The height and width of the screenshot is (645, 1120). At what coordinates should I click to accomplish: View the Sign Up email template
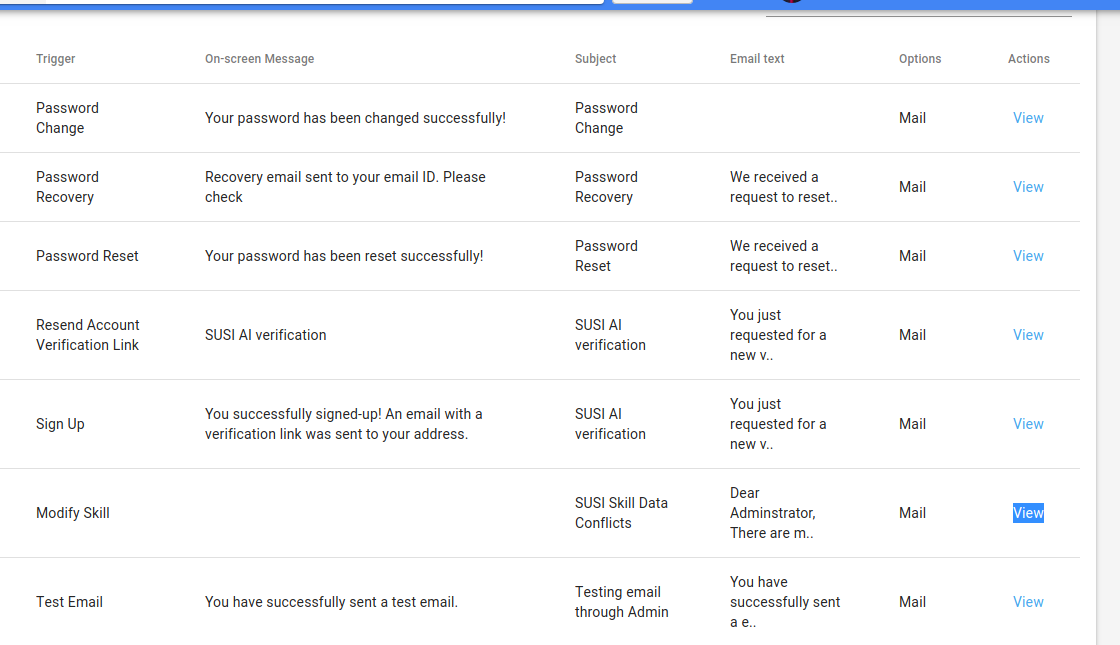point(1028,423)
